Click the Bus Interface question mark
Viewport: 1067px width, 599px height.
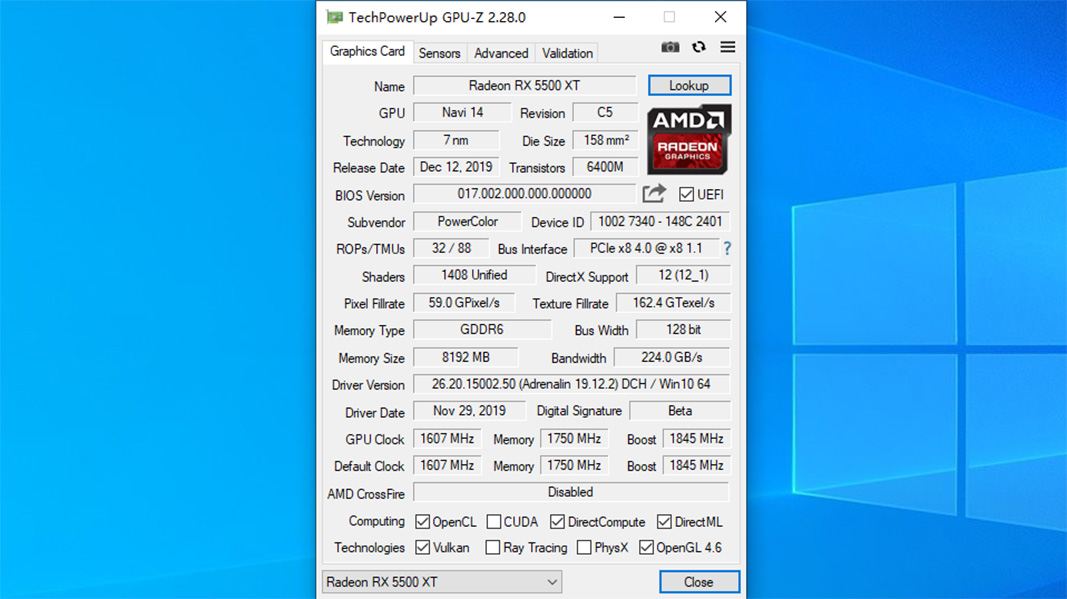727,248
